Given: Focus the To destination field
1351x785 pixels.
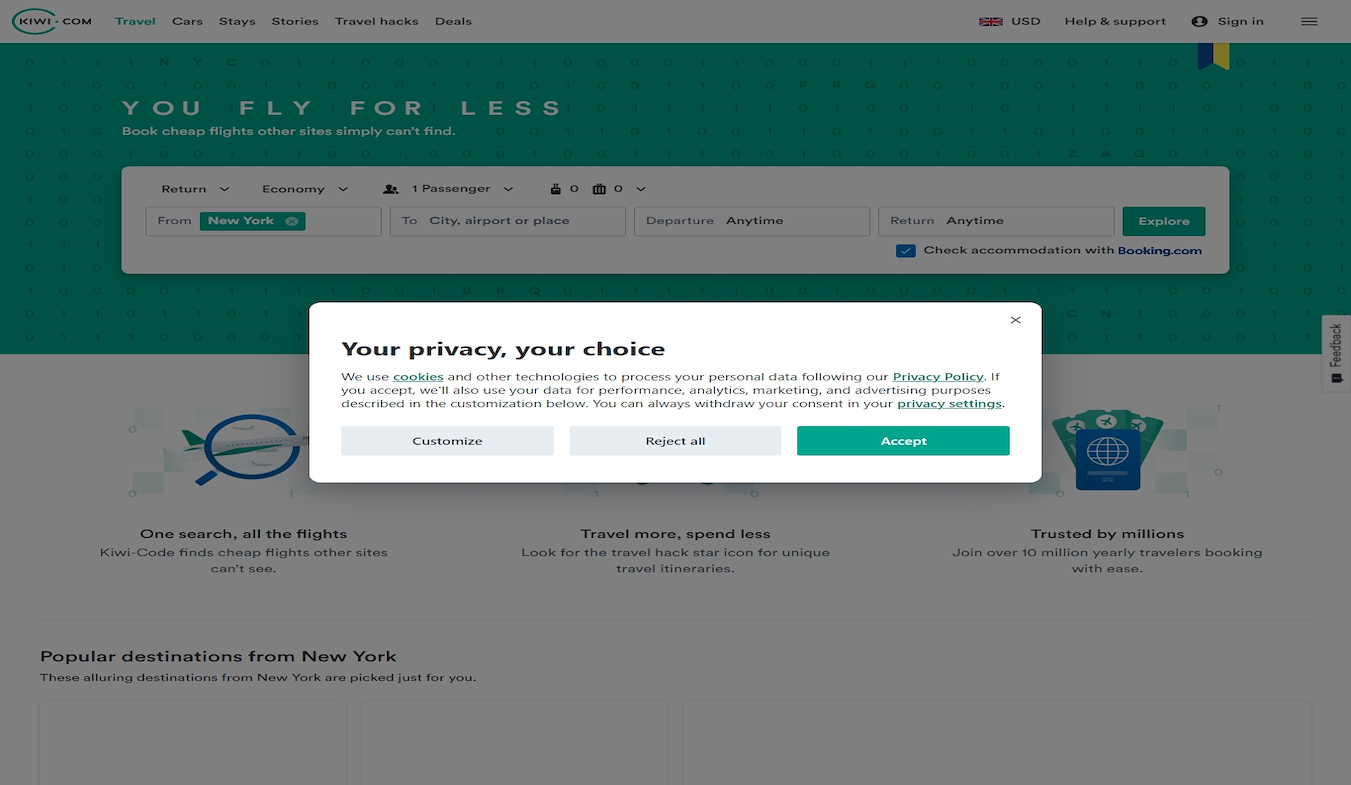Looking at the screenshot, I should tap(508, 221).
